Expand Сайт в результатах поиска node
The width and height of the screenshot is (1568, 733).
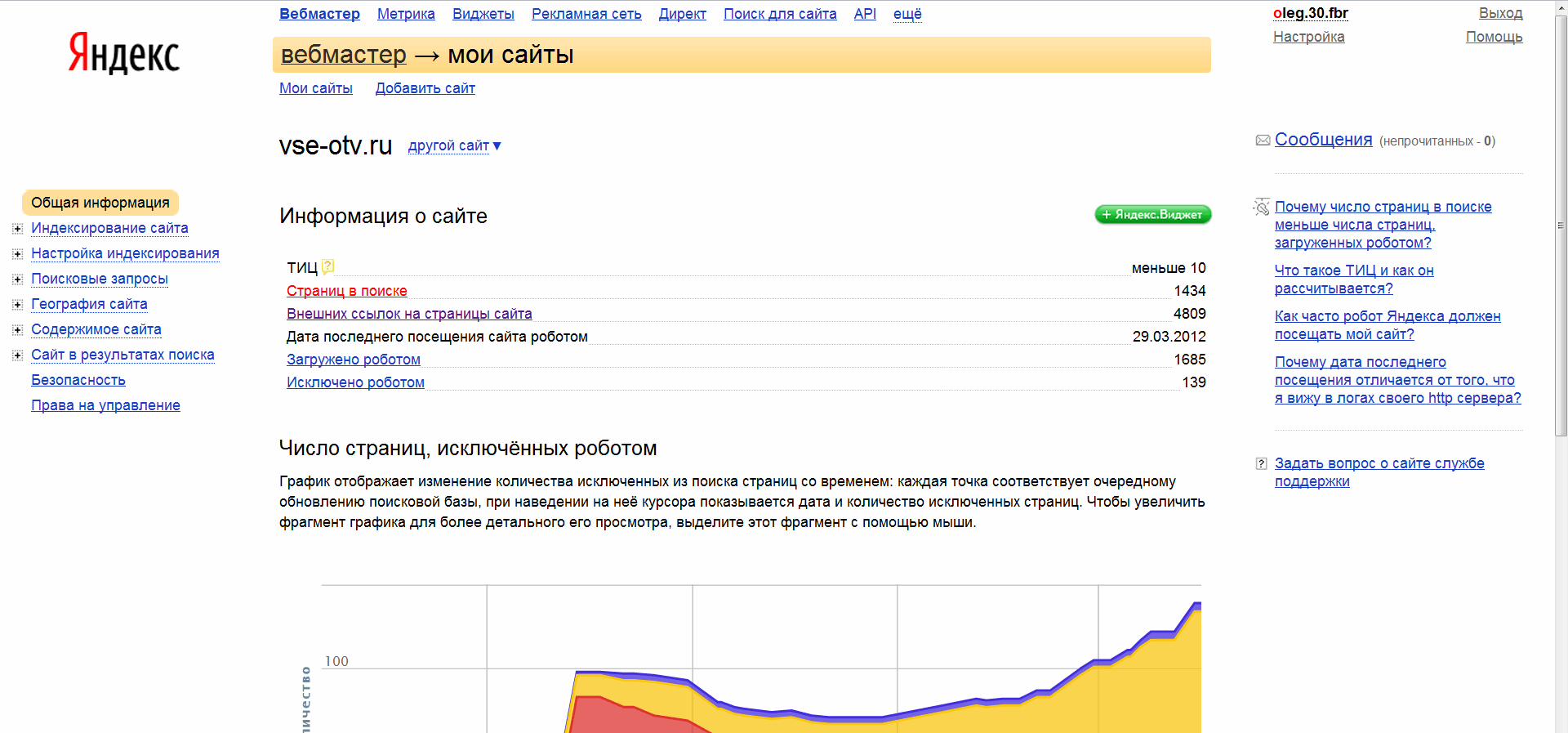[17, 355]
